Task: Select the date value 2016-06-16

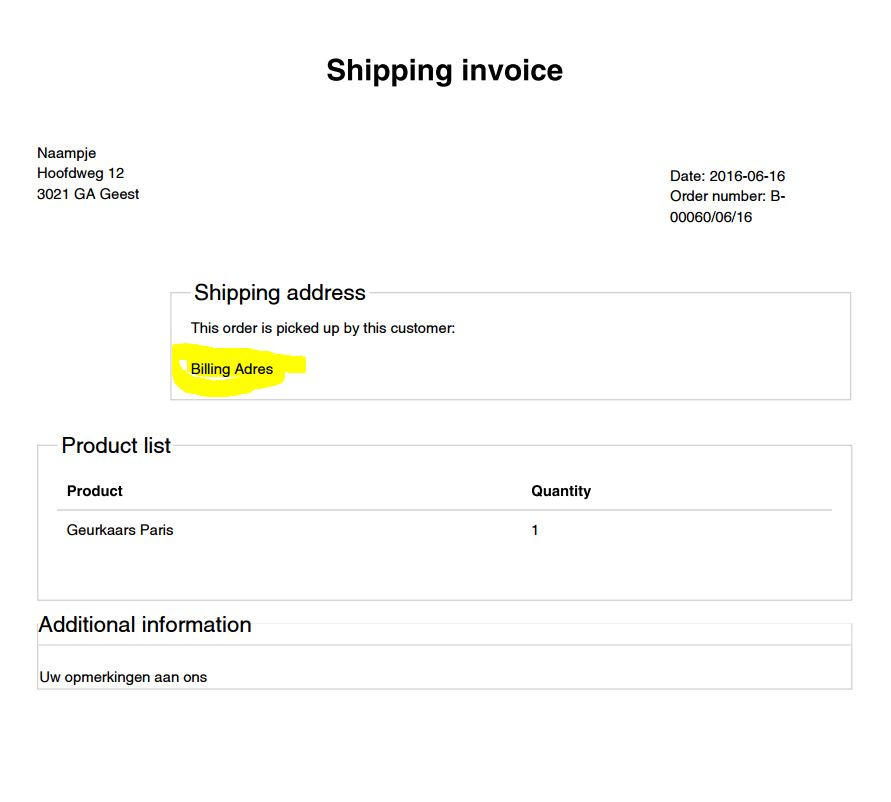Action: 747,176
